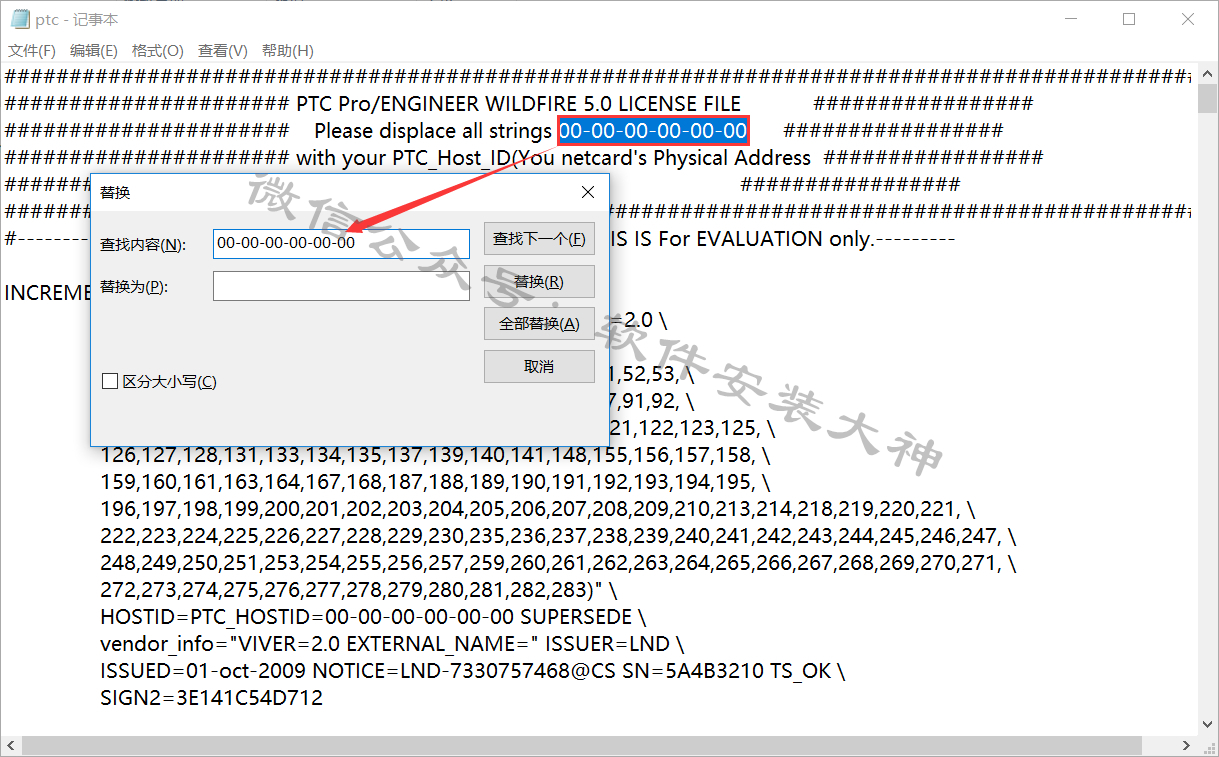Image resolution: width=1219 pixels, height=757 pixels.
Task: Minimize the ptc Notepad window
Action: pos(1071,19)
